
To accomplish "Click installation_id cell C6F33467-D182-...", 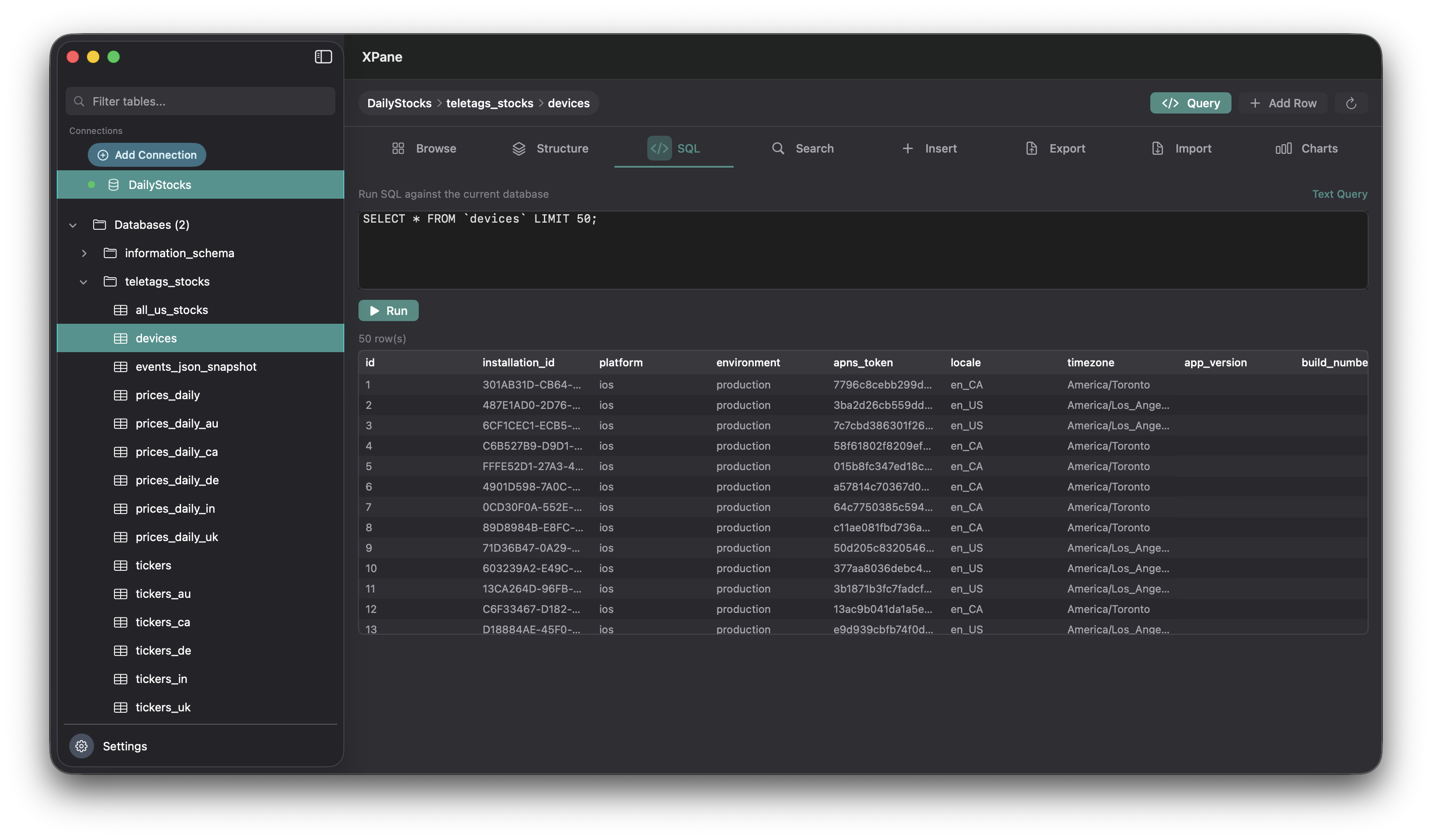I will coord(532,609).
